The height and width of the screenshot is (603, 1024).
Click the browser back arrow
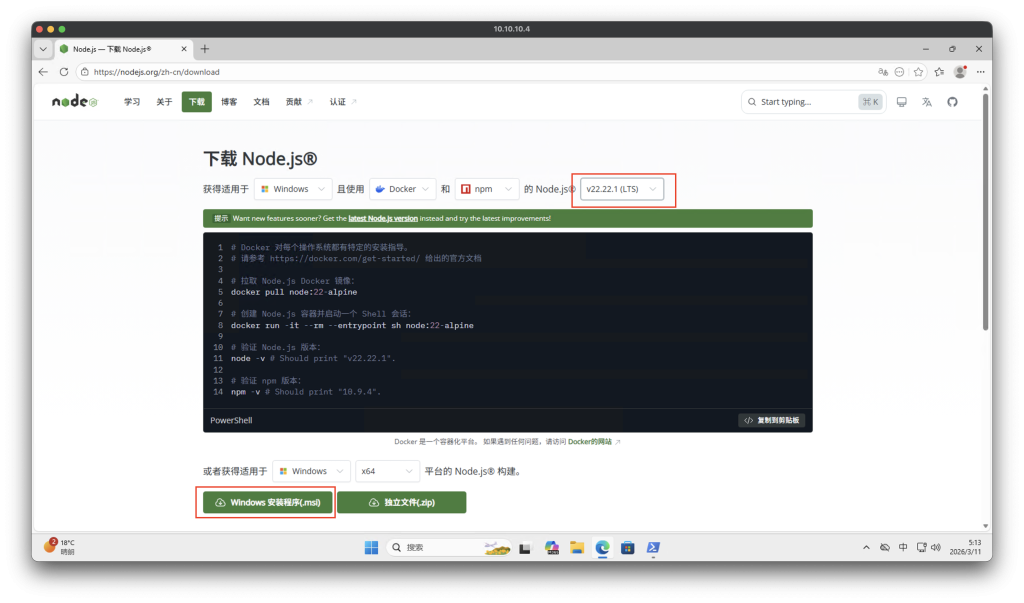43,72
